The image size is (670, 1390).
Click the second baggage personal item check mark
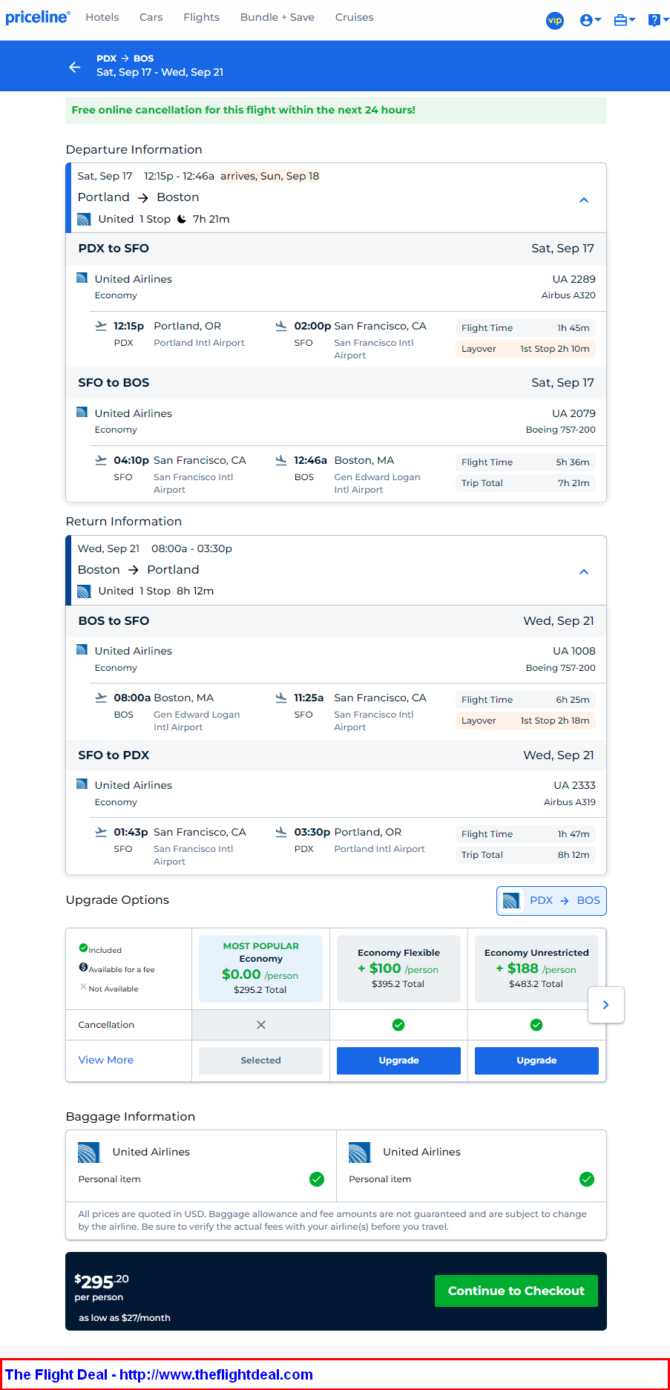[x=587, y=1179]
